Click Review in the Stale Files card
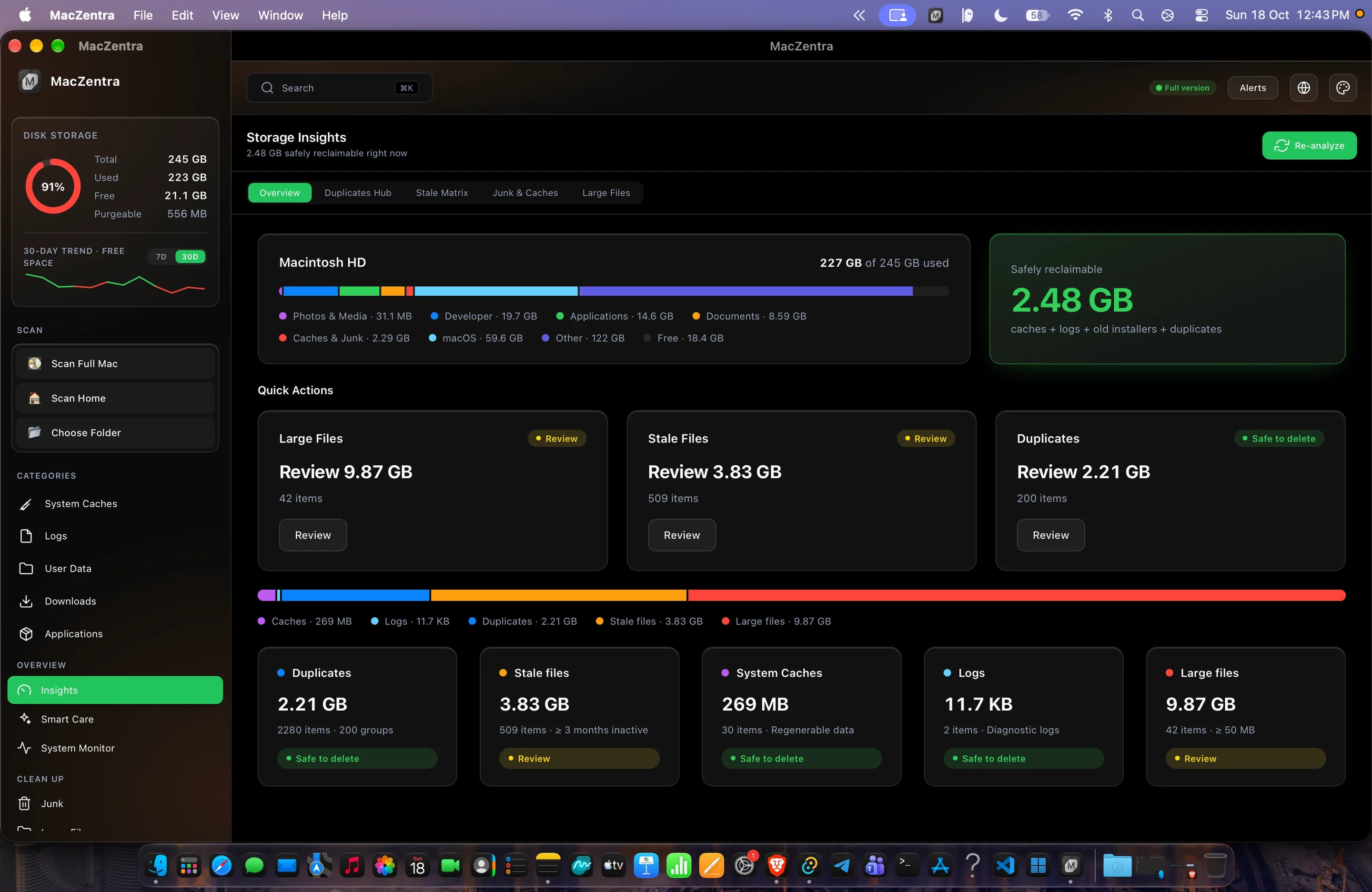Image resolution: width=1372 pixels, height=892 pixels. coord(681,535)
